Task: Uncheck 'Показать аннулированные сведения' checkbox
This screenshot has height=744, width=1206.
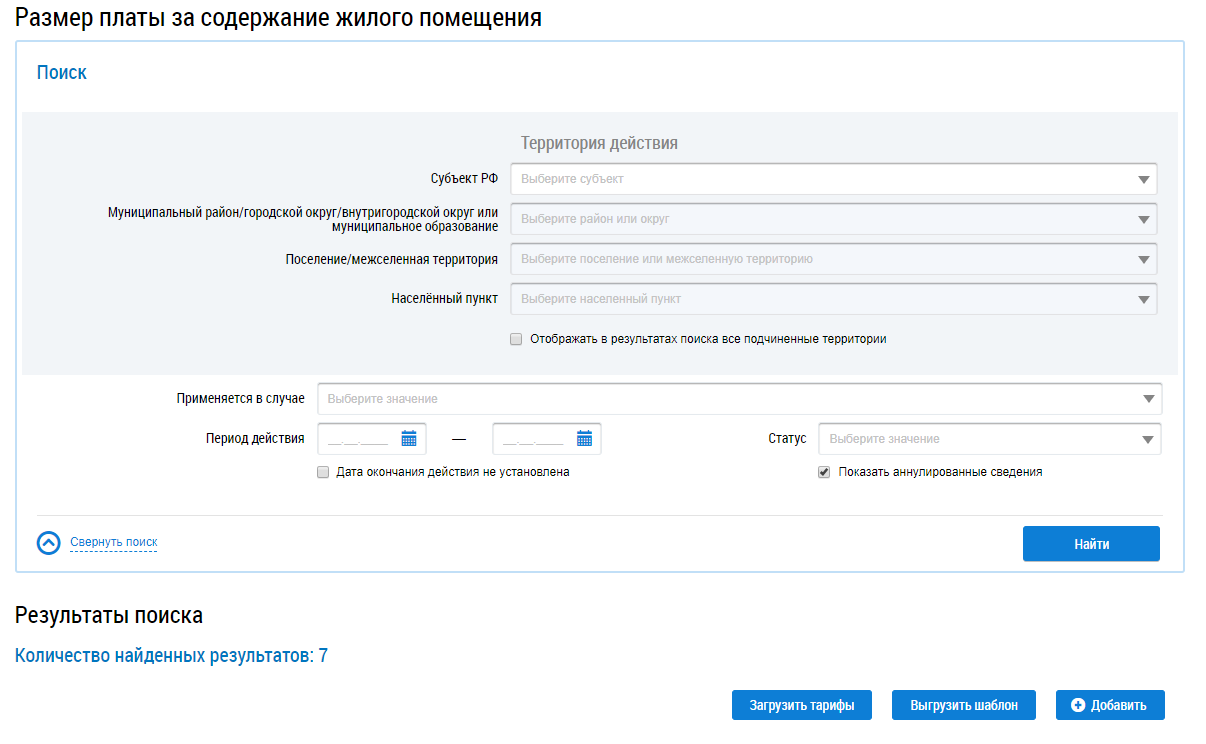Action: (824, 472)
